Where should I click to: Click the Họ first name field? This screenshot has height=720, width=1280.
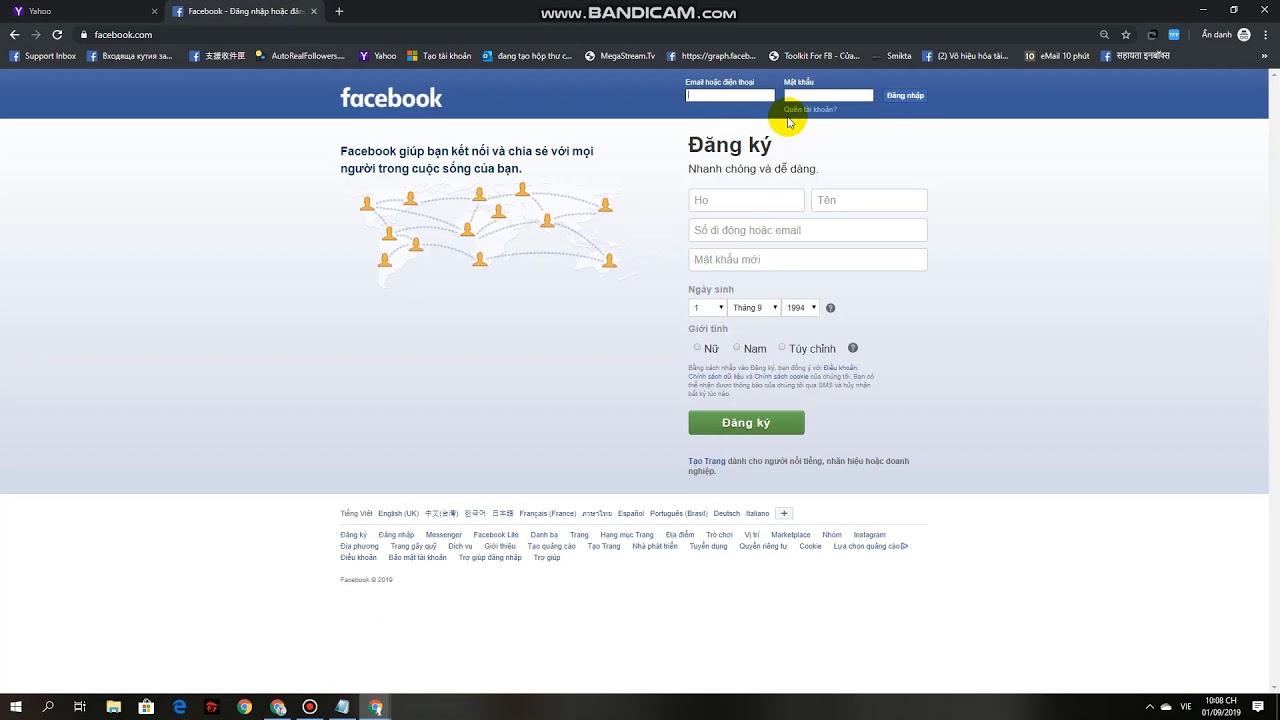point(746,200)
